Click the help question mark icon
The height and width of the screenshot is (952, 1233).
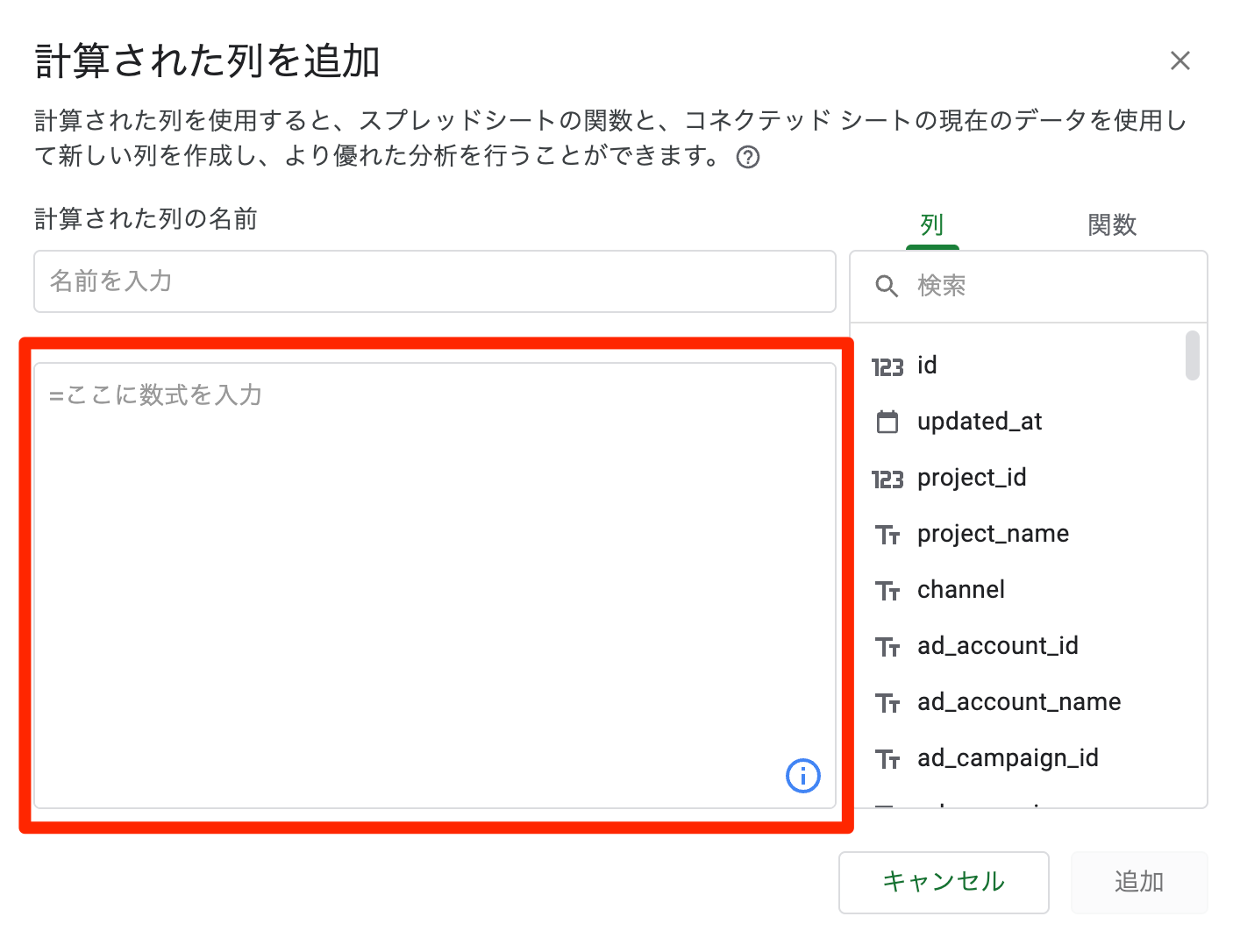tap(747, 158)
